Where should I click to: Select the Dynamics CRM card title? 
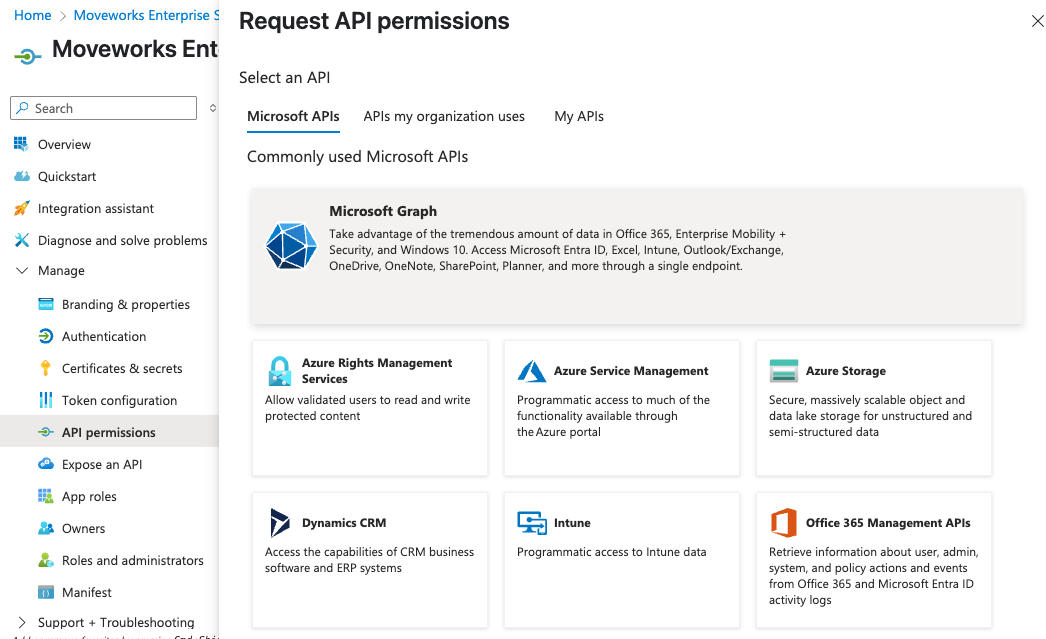(x=344, y=523)
